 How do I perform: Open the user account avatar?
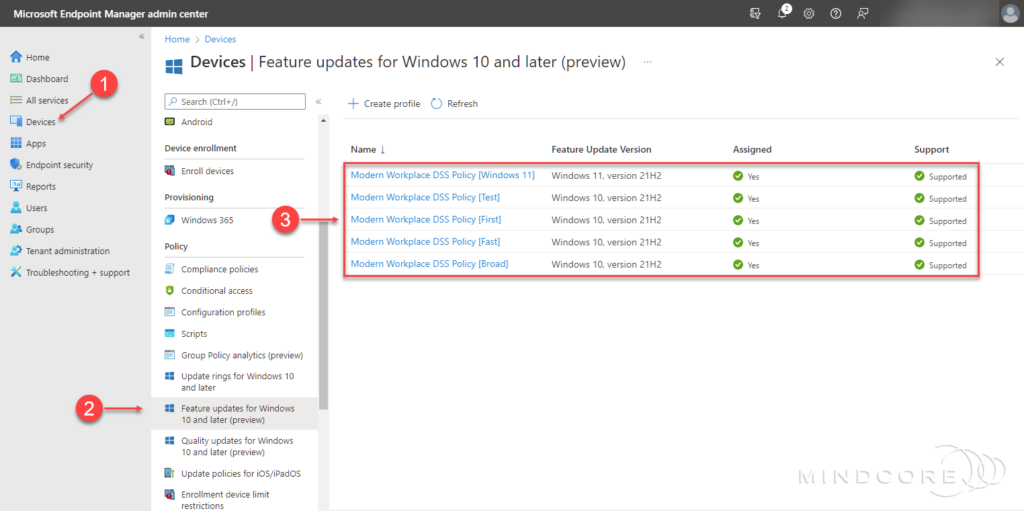(1009, 13)
